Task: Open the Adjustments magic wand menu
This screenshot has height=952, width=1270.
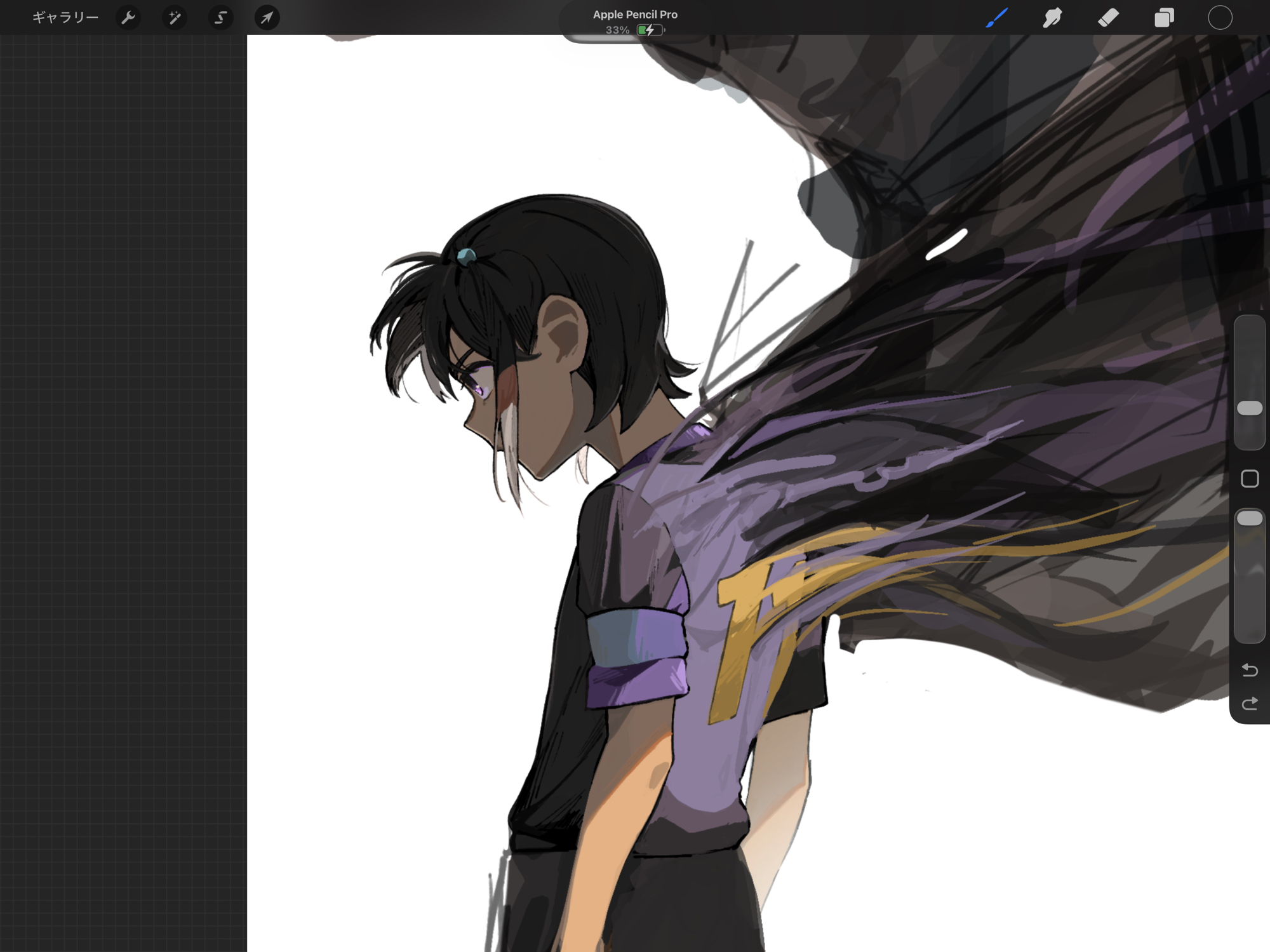Action: (x=174, y=18)
